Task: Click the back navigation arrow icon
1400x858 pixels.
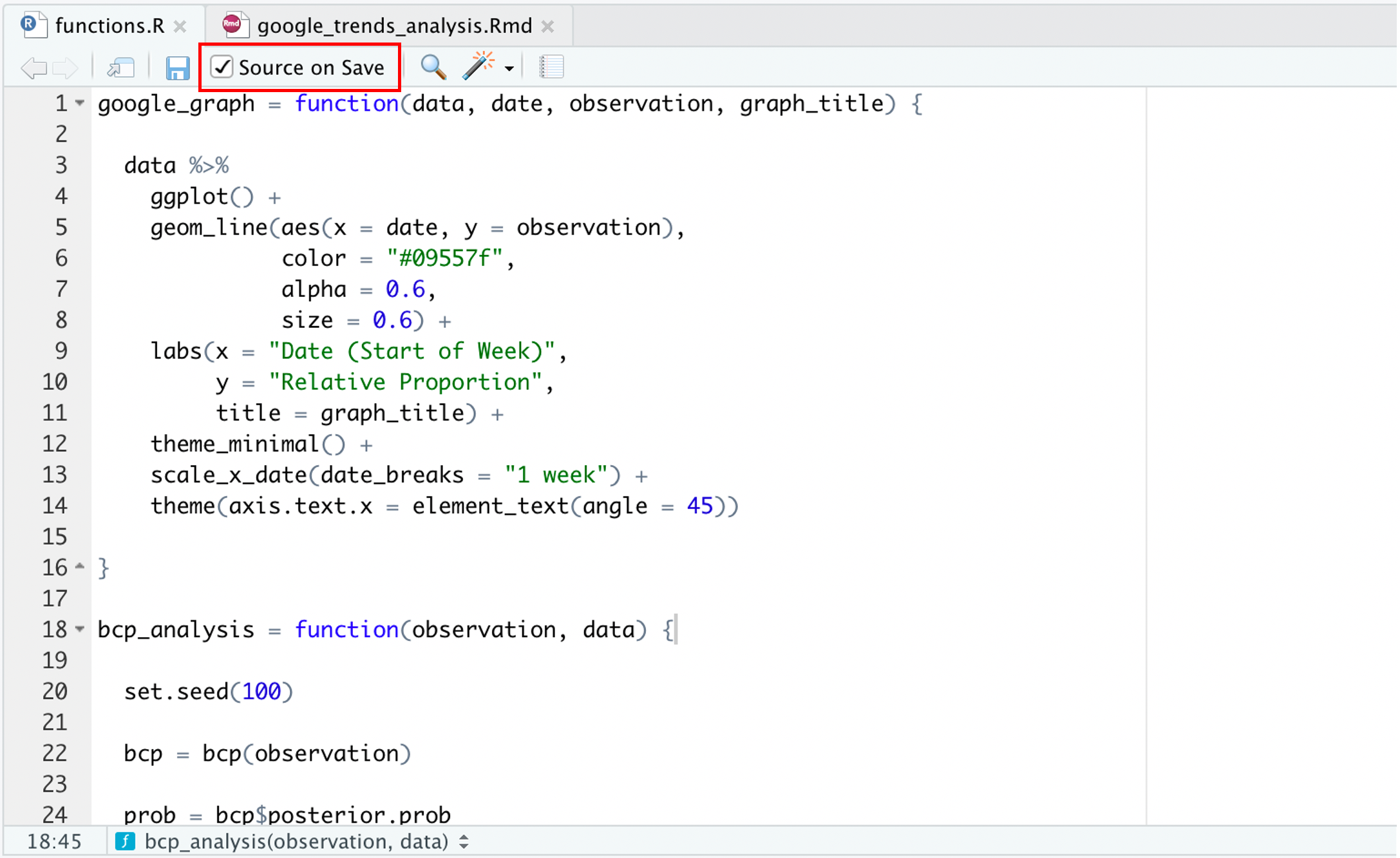Action: (33, 68)
